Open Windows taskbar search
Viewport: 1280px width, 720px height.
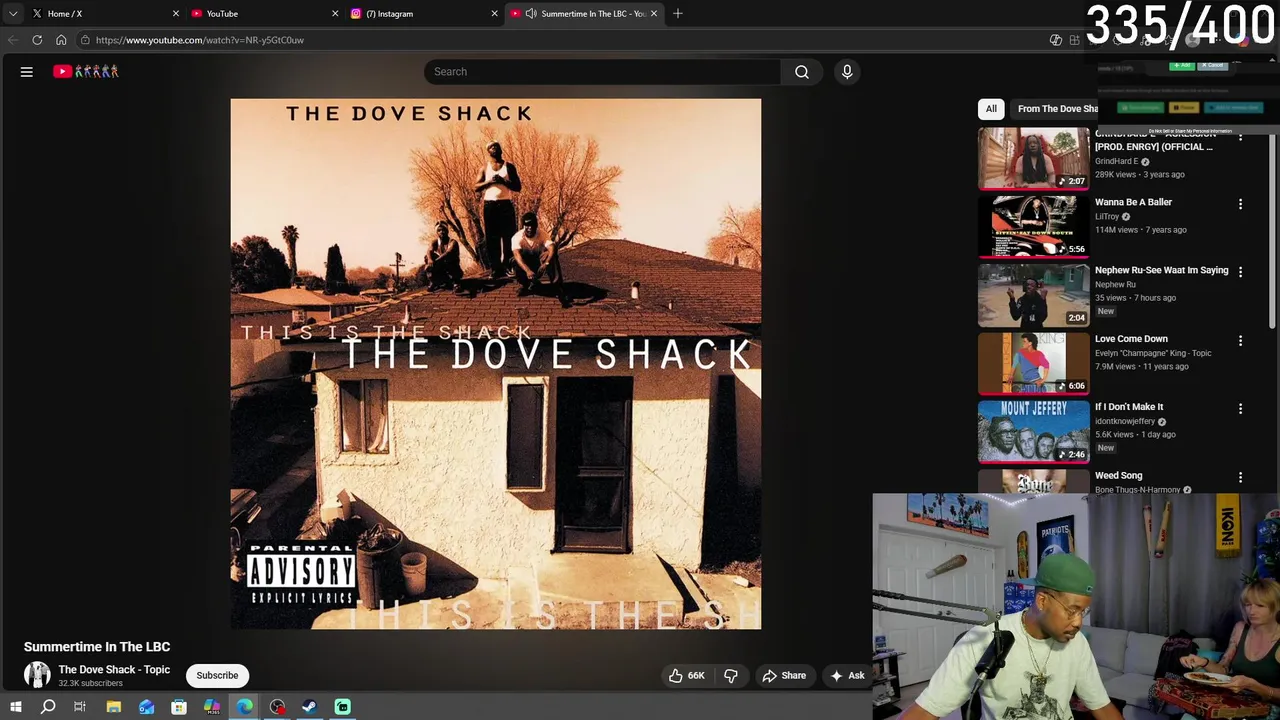coord(48,708)
